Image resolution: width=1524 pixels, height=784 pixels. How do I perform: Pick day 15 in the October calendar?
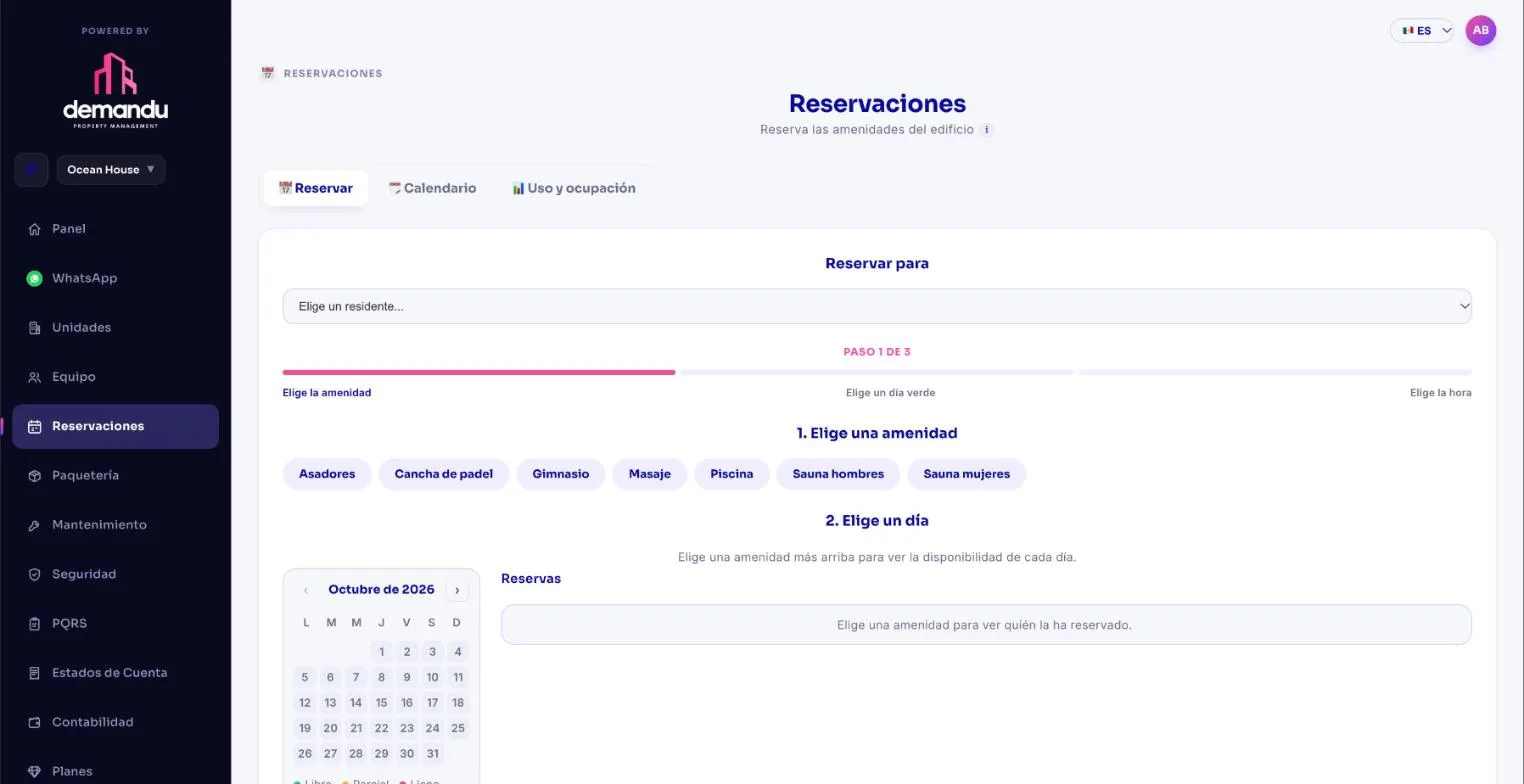[381, 703]
